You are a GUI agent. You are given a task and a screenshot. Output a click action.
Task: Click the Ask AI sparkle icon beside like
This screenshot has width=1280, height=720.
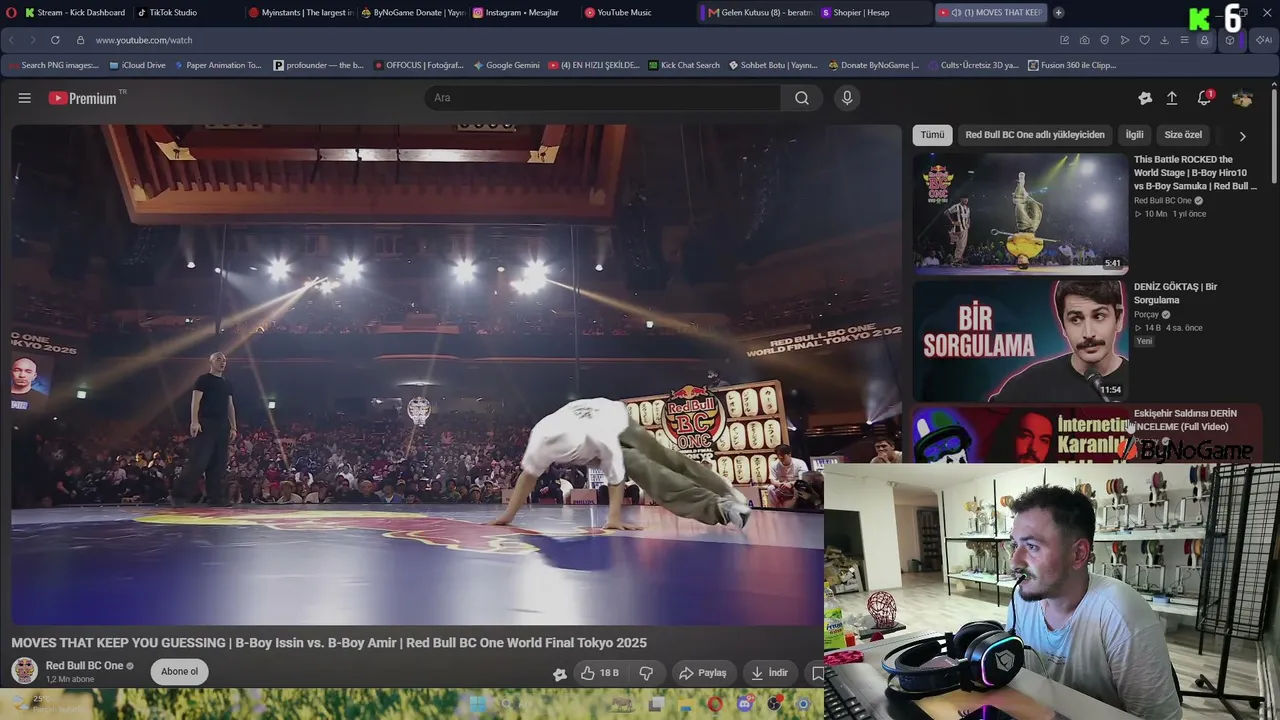[x=559, y=674]
